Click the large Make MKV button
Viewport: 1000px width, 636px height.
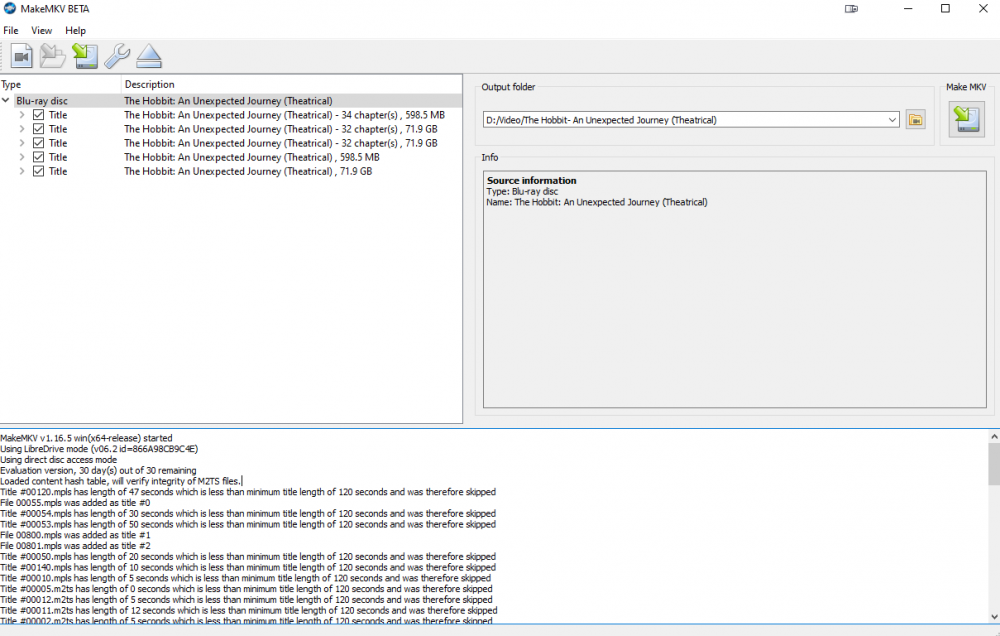click(x=966, y=119)
